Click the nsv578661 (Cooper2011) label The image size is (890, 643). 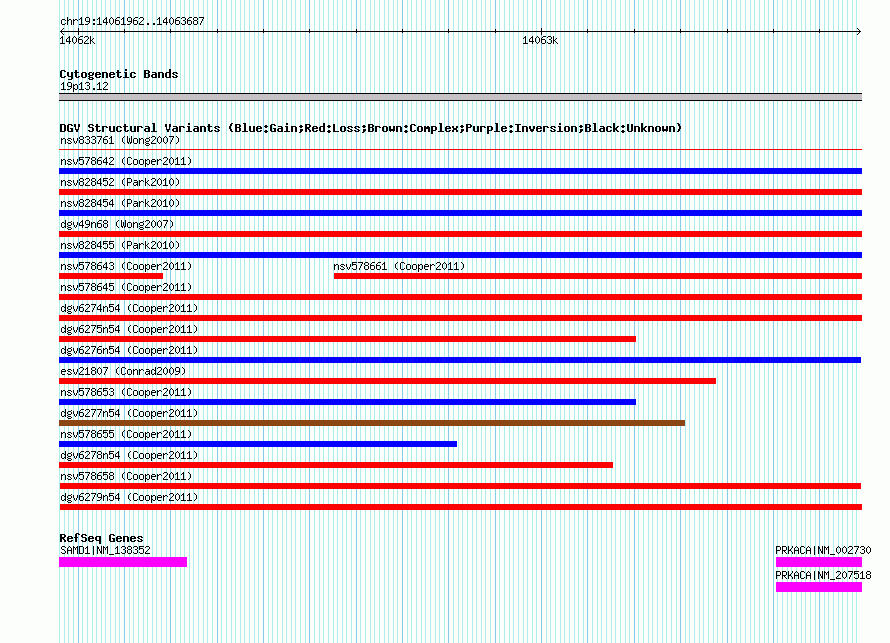coord(399,266)
